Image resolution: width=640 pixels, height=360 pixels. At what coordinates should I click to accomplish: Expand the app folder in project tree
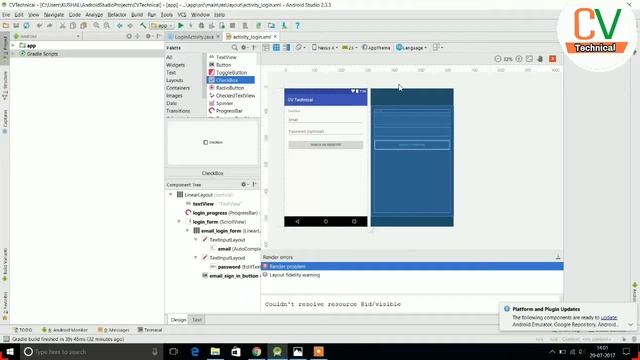[13, 45]
